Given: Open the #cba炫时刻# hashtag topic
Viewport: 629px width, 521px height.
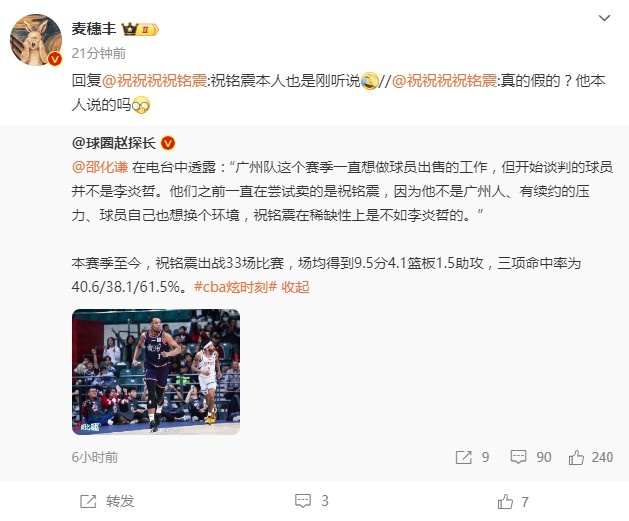Looking at the screenshot, I should click(x=235, y=287).
